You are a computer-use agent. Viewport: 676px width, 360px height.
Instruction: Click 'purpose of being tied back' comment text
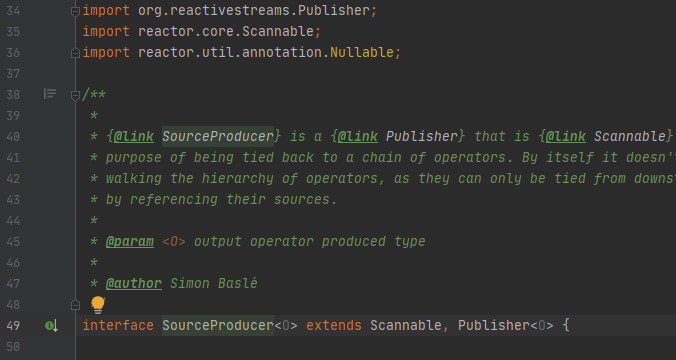tap(210, 158)
